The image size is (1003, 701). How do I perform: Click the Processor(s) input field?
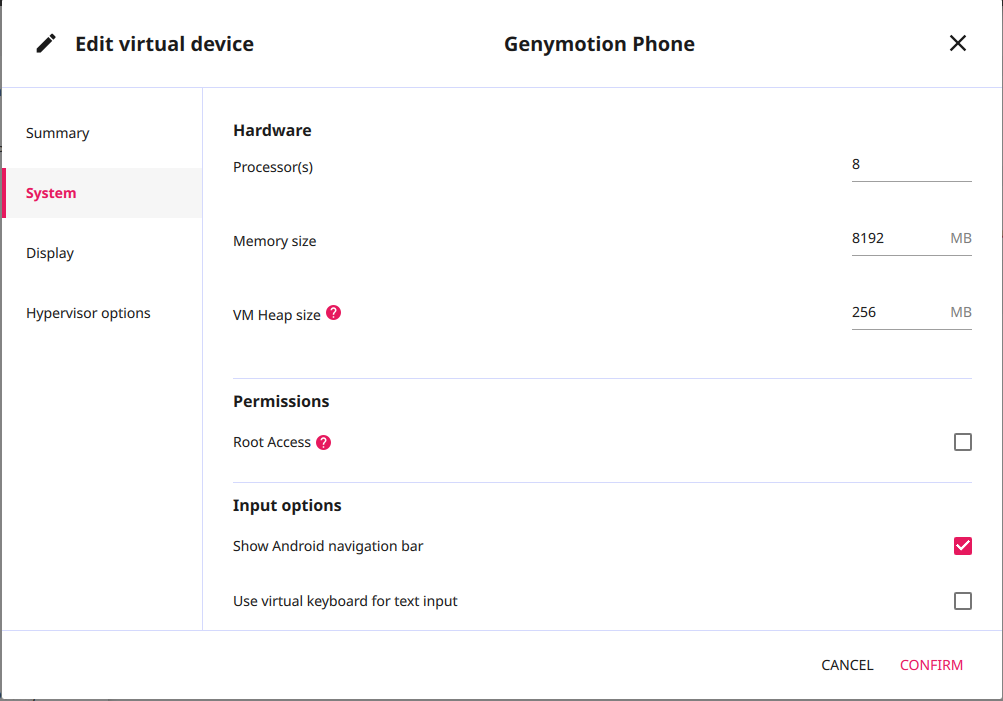click(x=910, y=163)
